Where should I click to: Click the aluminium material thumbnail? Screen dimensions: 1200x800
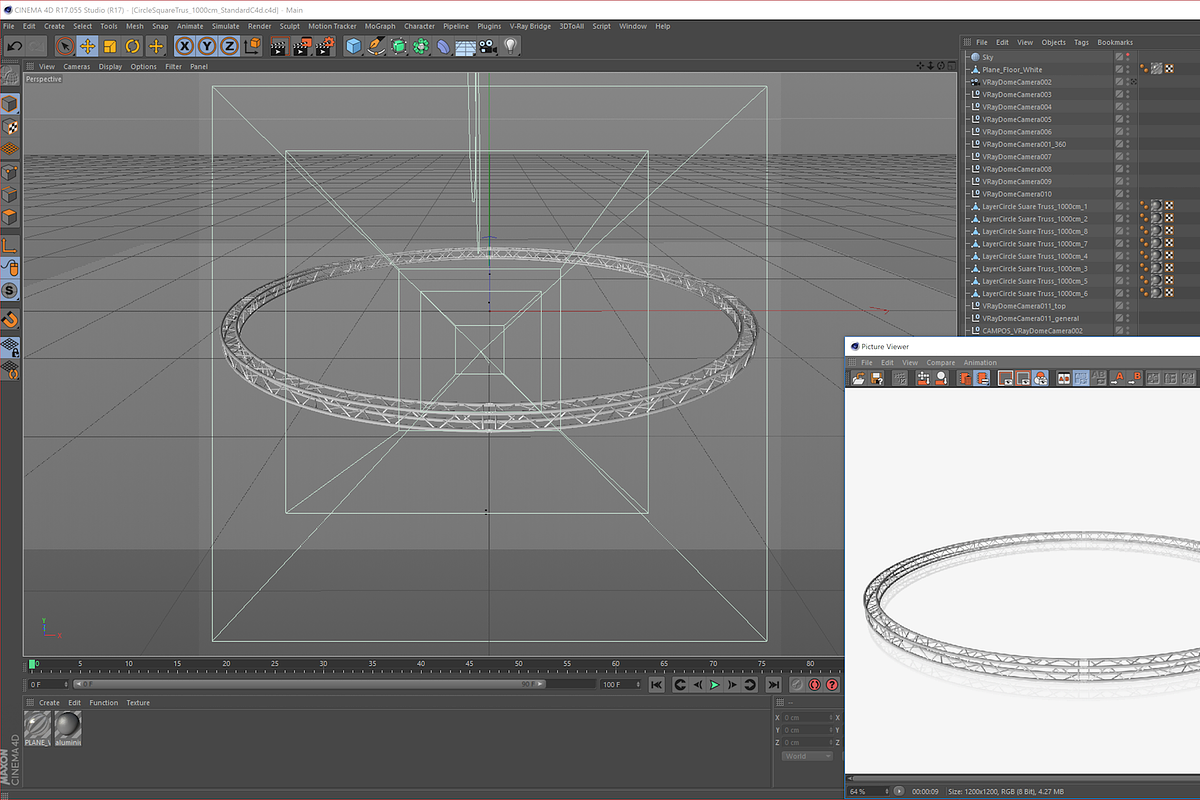pyautogui.click(x=68, y=727)
